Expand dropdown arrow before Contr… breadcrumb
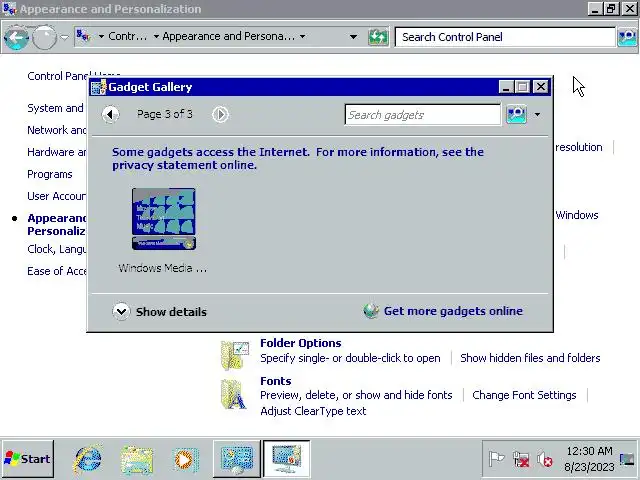Image resolution: width=640 pixels, height=480 pixels. 101,37
